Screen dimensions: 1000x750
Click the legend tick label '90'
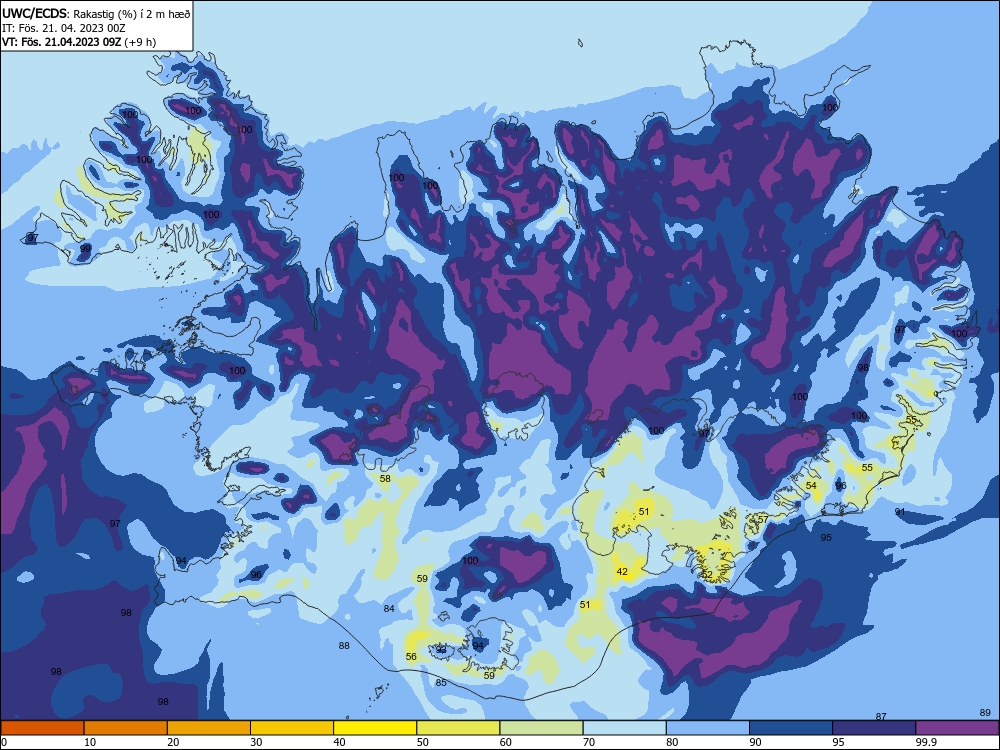click(x=756, y=742)
